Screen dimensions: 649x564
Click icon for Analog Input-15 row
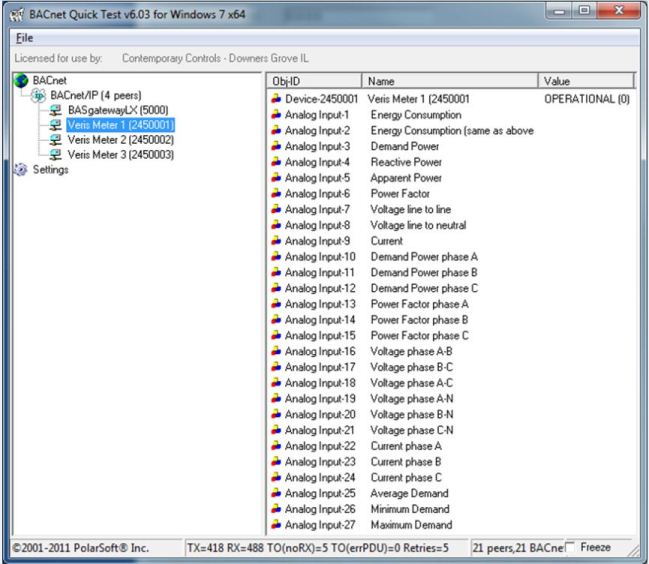click(276, 335)
